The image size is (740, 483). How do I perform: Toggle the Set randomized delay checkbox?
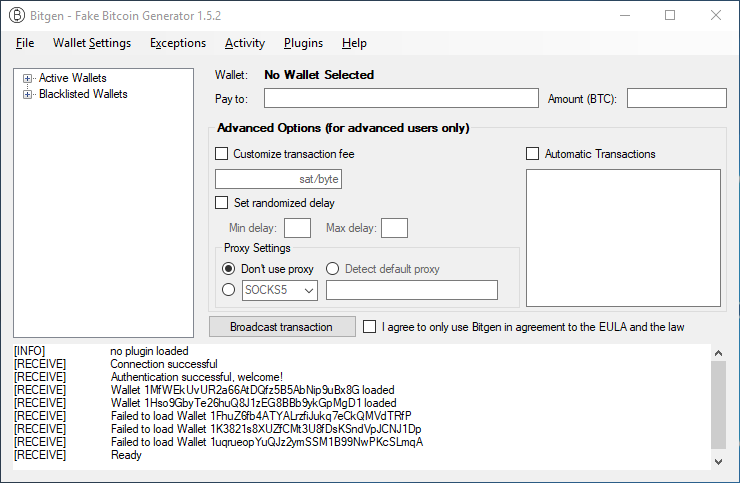click(x=222, y=203)
